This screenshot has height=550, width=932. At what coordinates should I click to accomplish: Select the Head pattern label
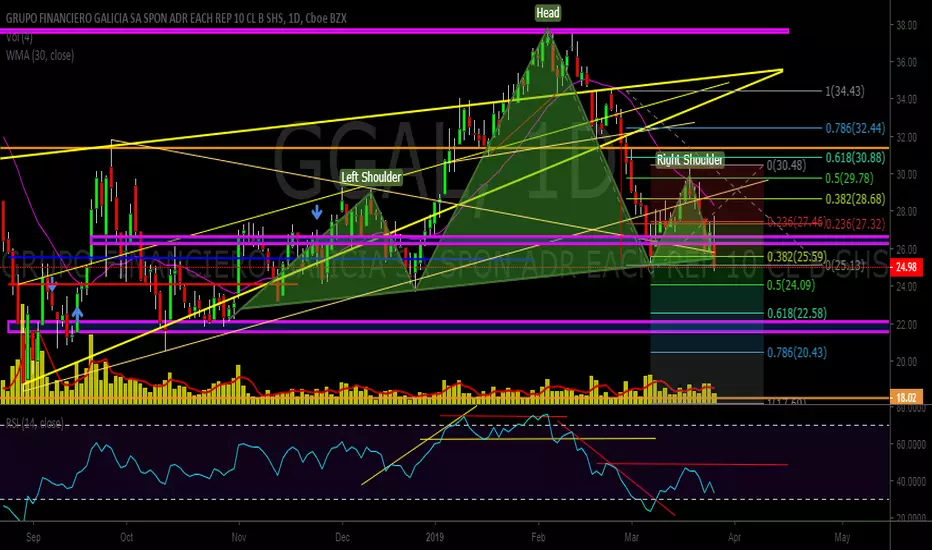[x=547, y=12]
